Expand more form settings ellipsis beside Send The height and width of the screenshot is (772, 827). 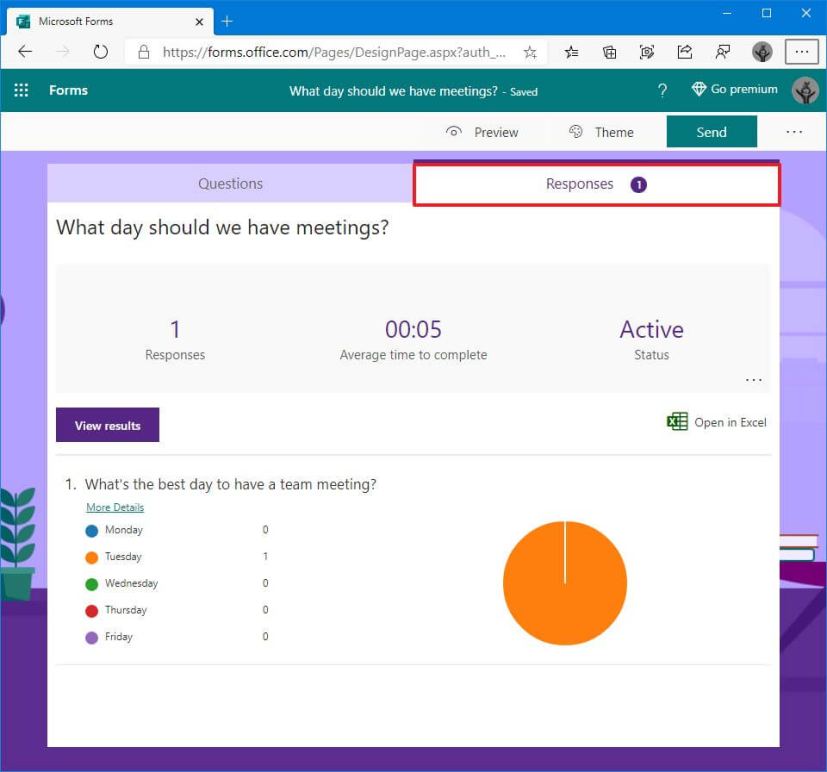pyautogui.click(x=794, y=132)
